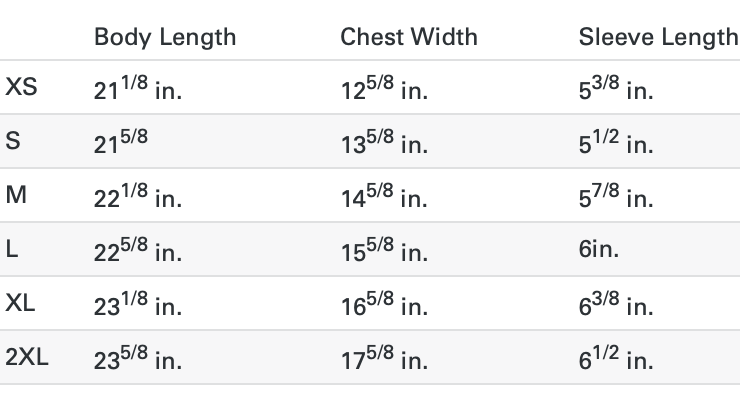Click XS body length 21 1/8 in.

pos(138,87)
